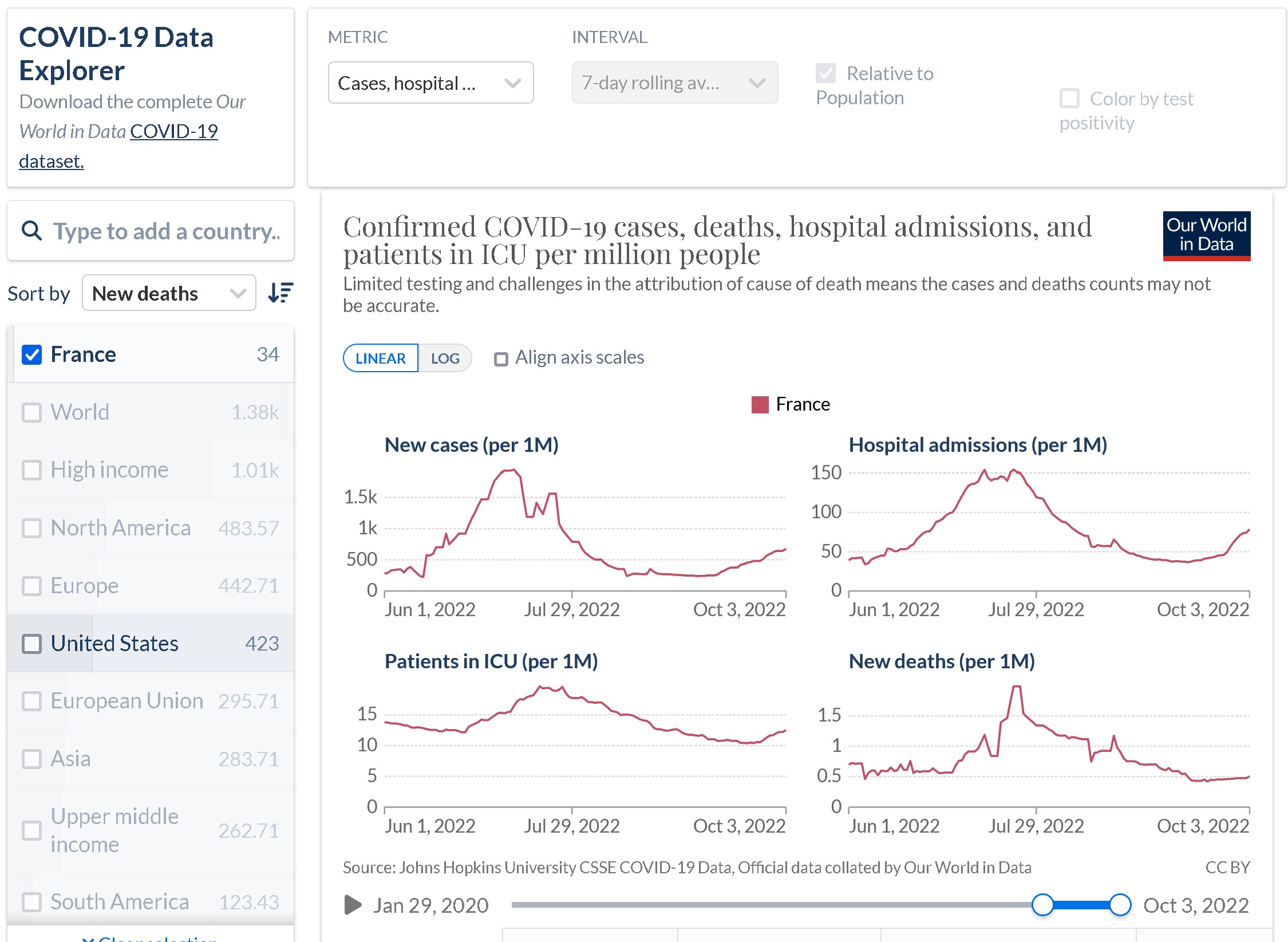Screen dimensions: 1288x942
Task: Toggle Color by test positivity checkbox
Action: (x=1069, y=98)
